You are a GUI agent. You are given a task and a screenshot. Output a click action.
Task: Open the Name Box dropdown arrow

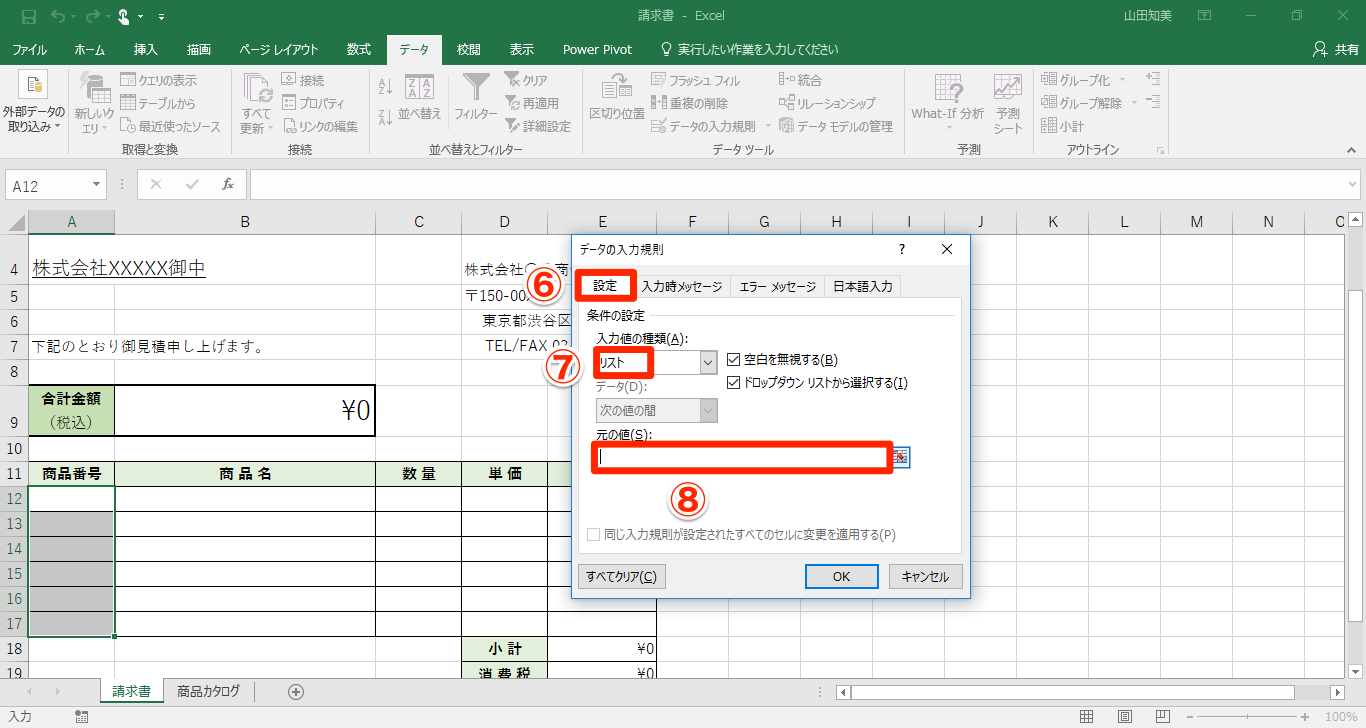point(97,185)
